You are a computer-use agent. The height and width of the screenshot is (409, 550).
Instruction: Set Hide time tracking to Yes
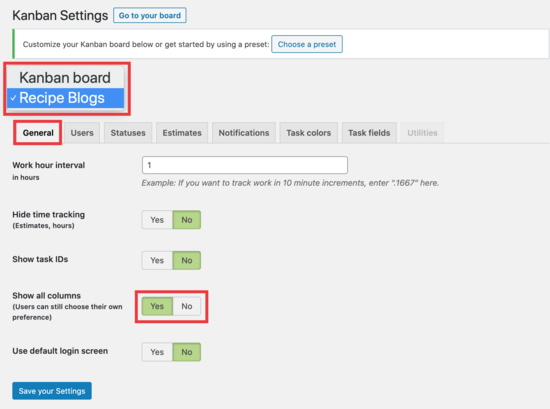157,220
